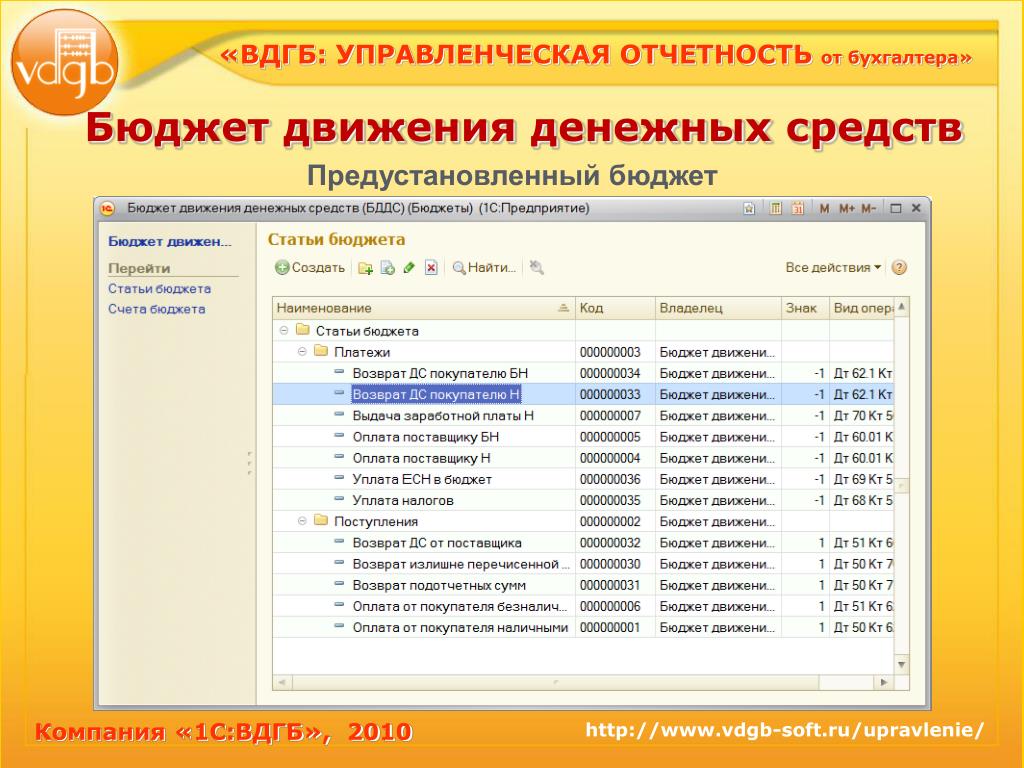Image resolution: width=1024 pixels, height=768 pixels.
Task: Click the copy item icon in toolbar
Action: coord(388,268)
